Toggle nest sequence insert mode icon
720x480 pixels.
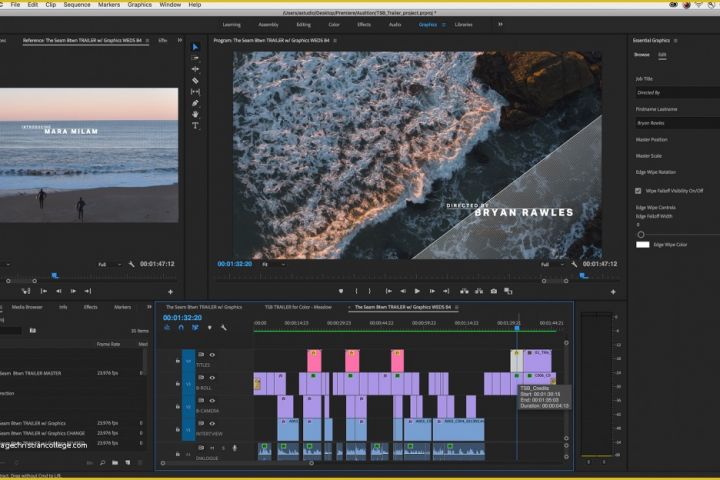(167, 328)
